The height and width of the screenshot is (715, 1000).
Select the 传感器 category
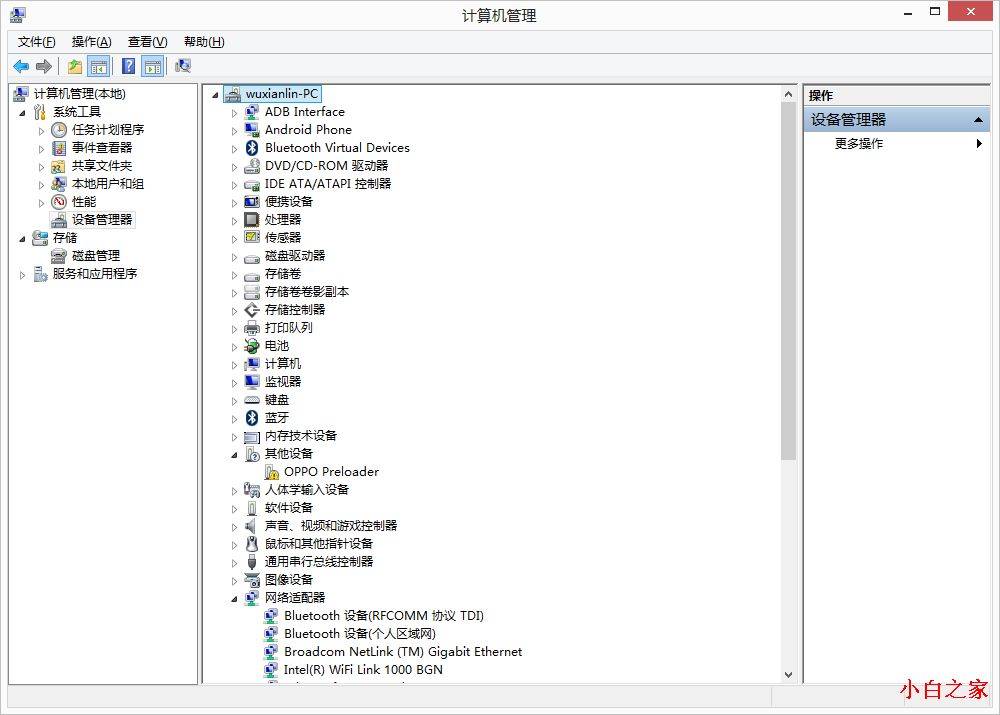point(283,238)
